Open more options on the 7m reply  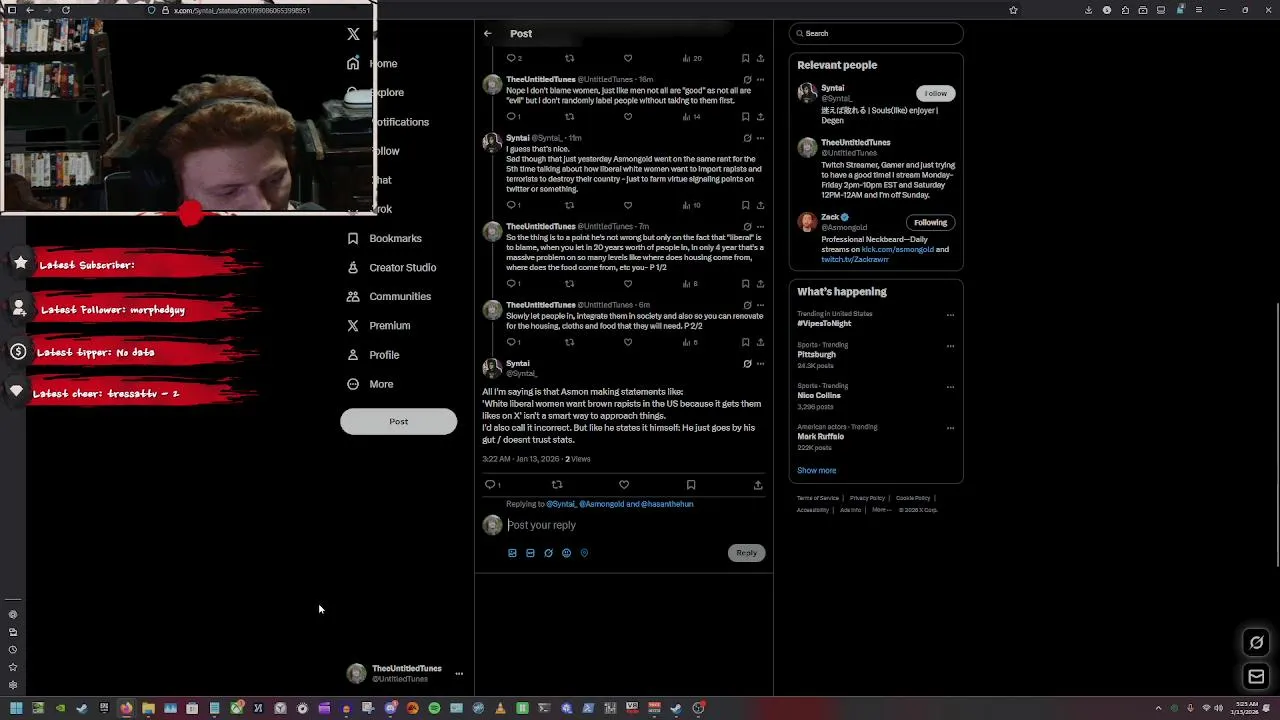tap(760, 227)
